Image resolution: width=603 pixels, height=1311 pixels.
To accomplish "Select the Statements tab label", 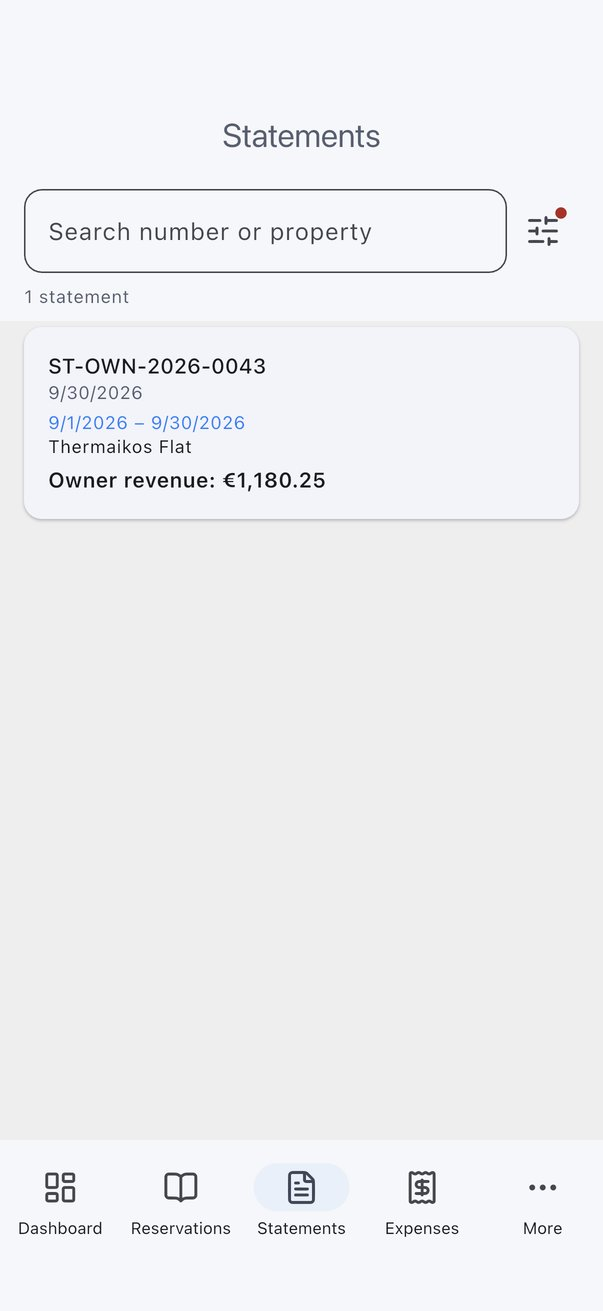I will pos(301,1228).
